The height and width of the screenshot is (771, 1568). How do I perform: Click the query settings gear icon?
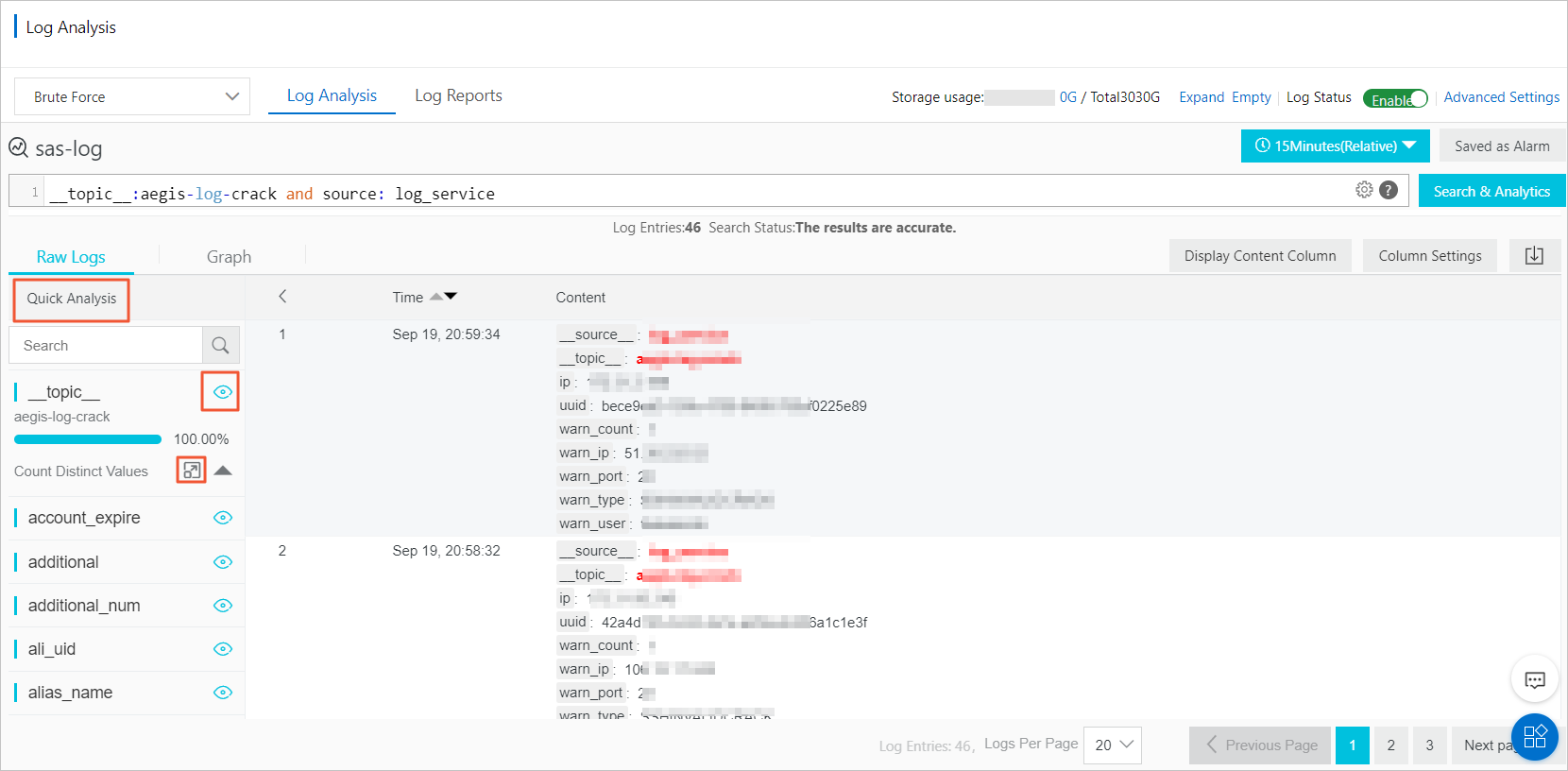coord(1364,190)
